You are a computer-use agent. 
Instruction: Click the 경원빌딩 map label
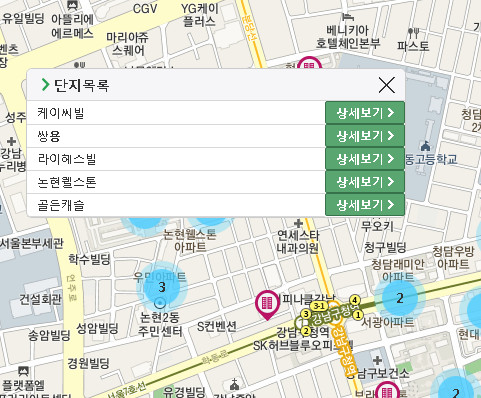tap(88, 363)
